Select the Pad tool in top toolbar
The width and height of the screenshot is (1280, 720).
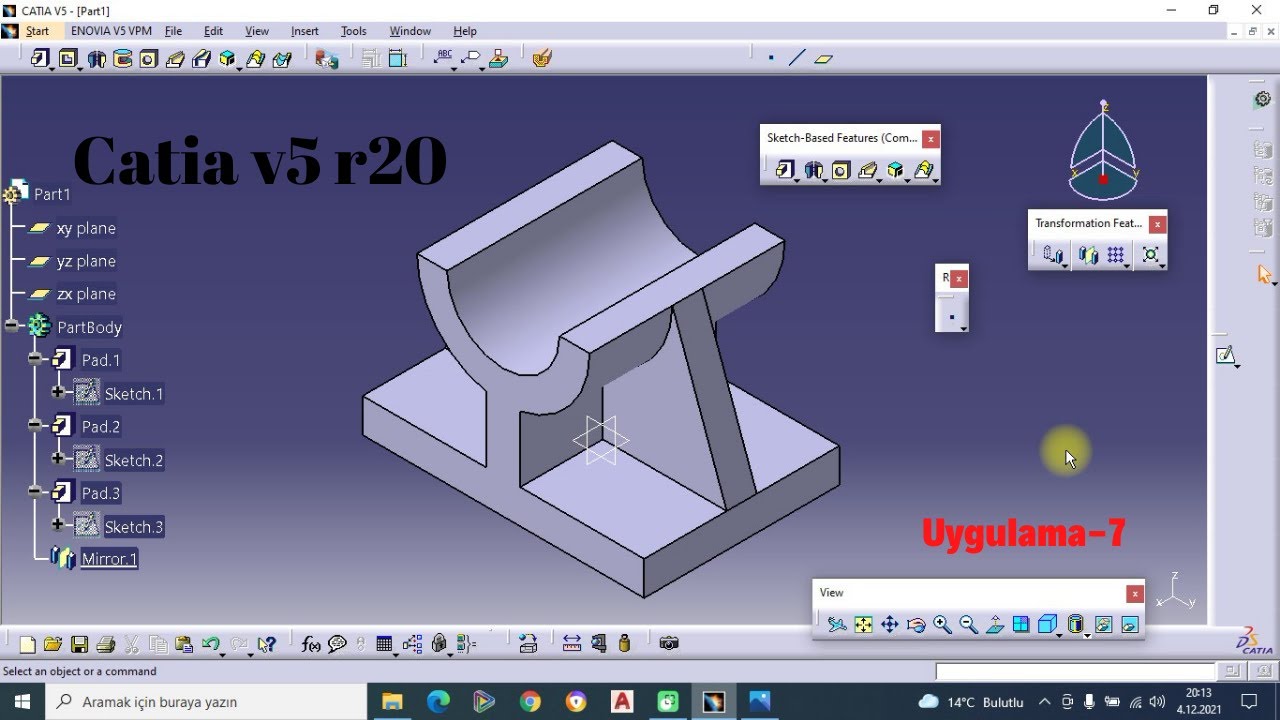[x=39, y=59]
